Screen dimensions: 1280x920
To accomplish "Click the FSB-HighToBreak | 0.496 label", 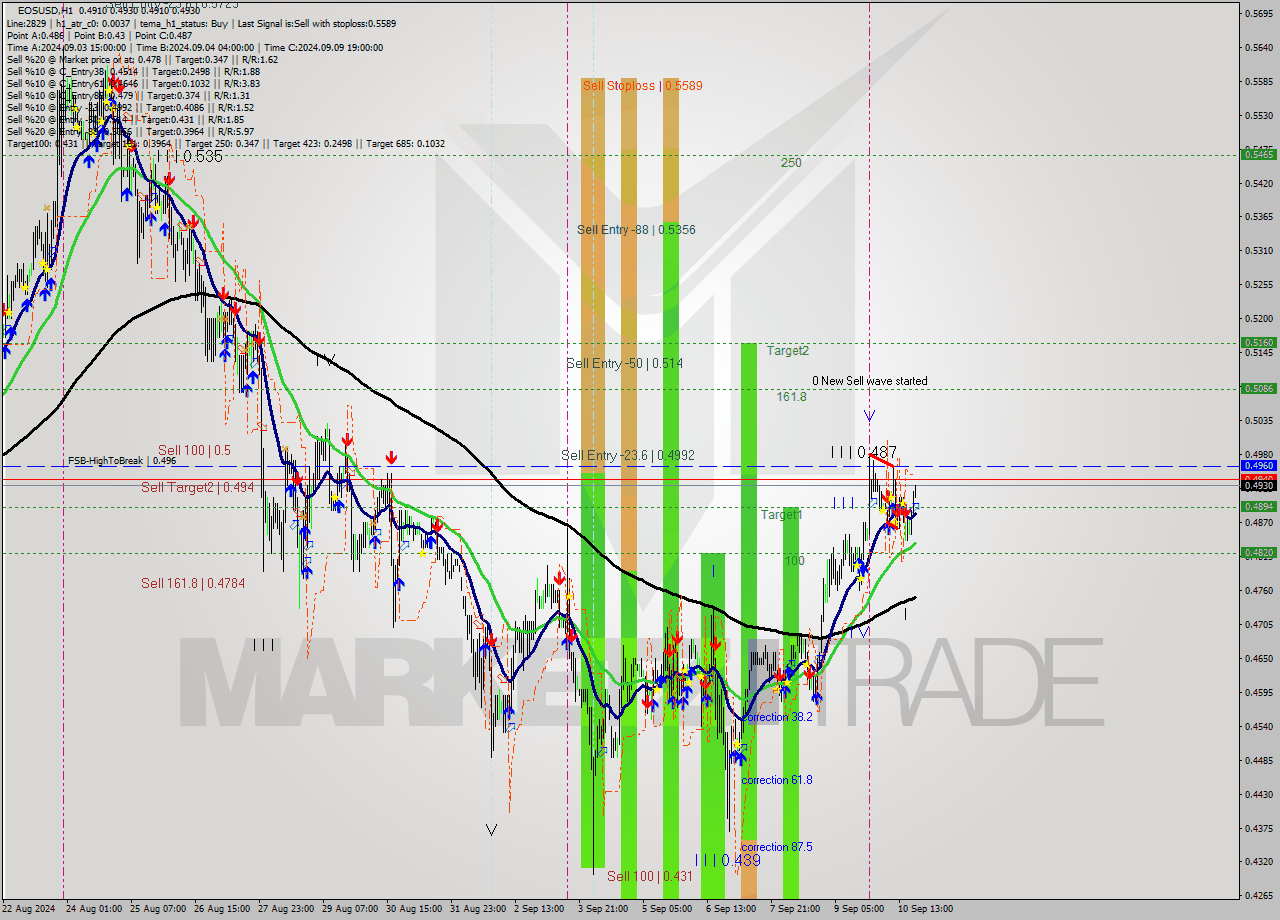I will 122,461.
